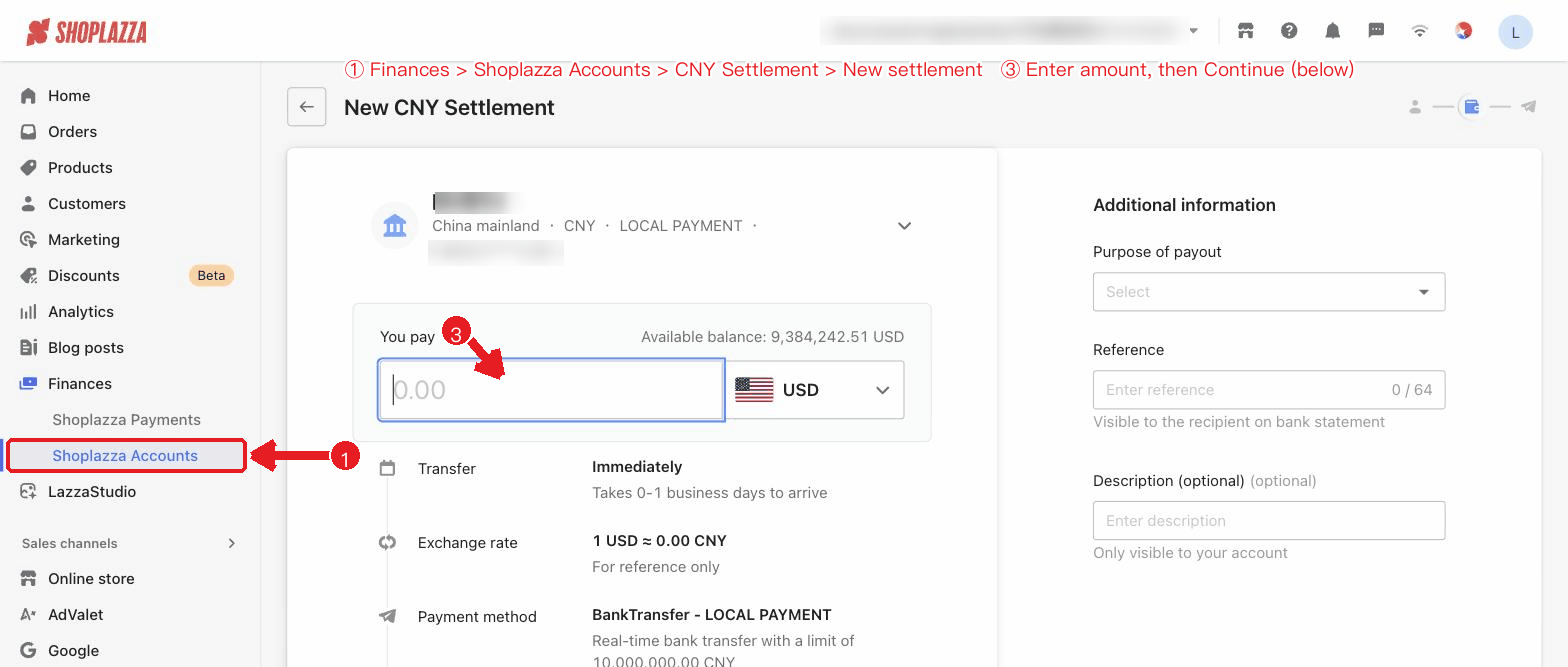Open notifications bell icon

[x=1333, y=30]
